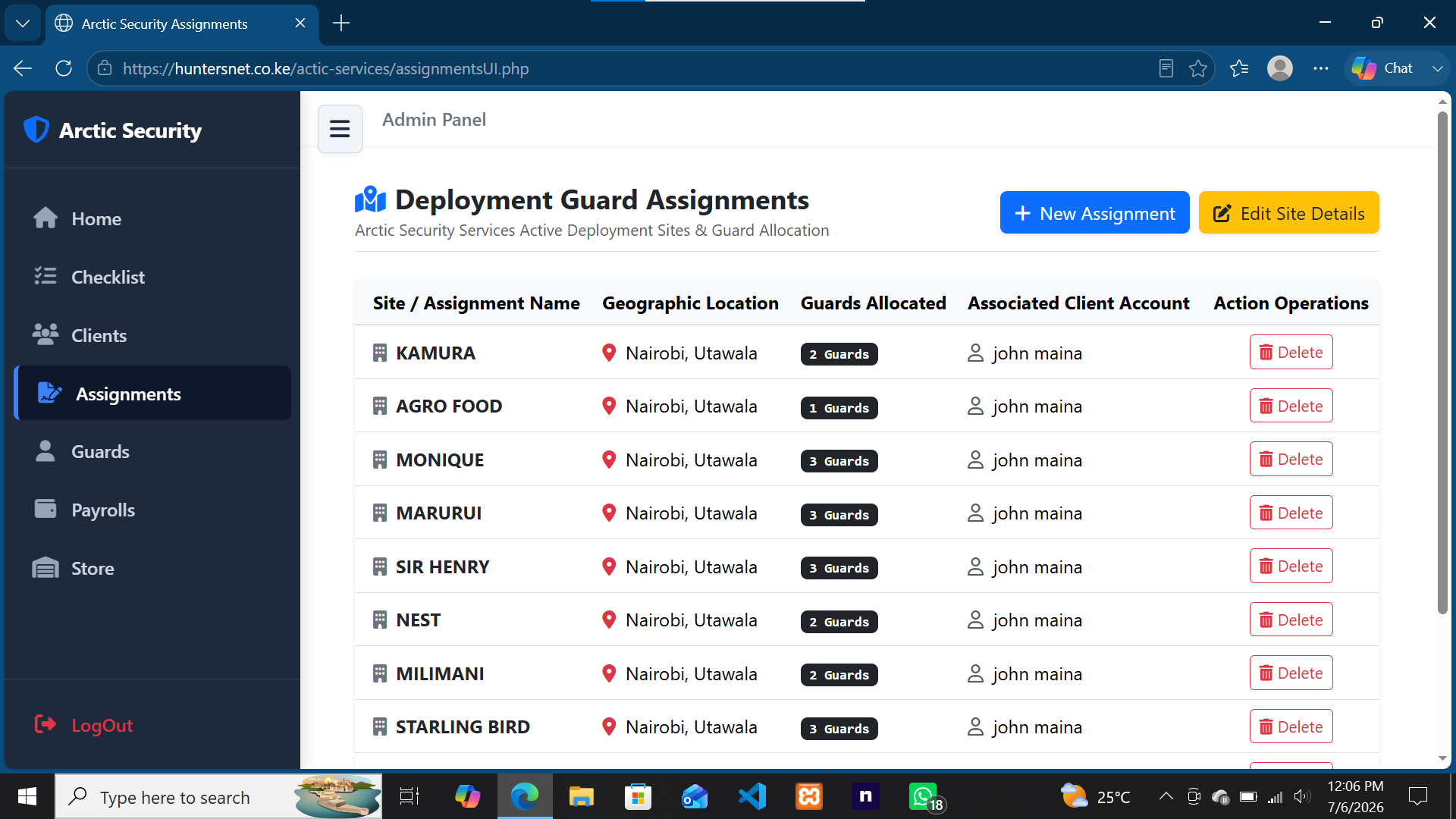The height and width of the screenshot is (819, 1456).
Task: Refresh the browser page
Action: click(x=64, y=68)
